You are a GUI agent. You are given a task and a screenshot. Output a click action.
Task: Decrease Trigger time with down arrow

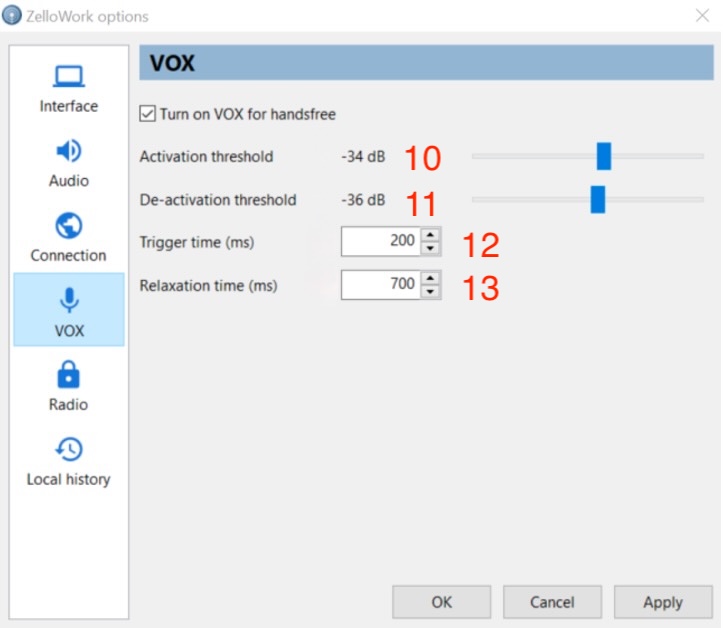pos(430,248)
